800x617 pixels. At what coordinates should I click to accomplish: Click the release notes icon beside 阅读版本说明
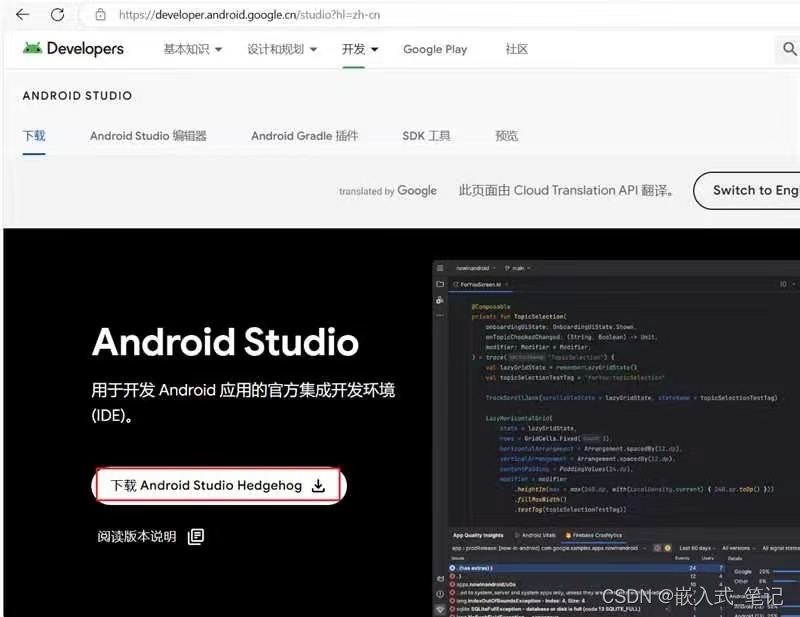click(196, 537)
